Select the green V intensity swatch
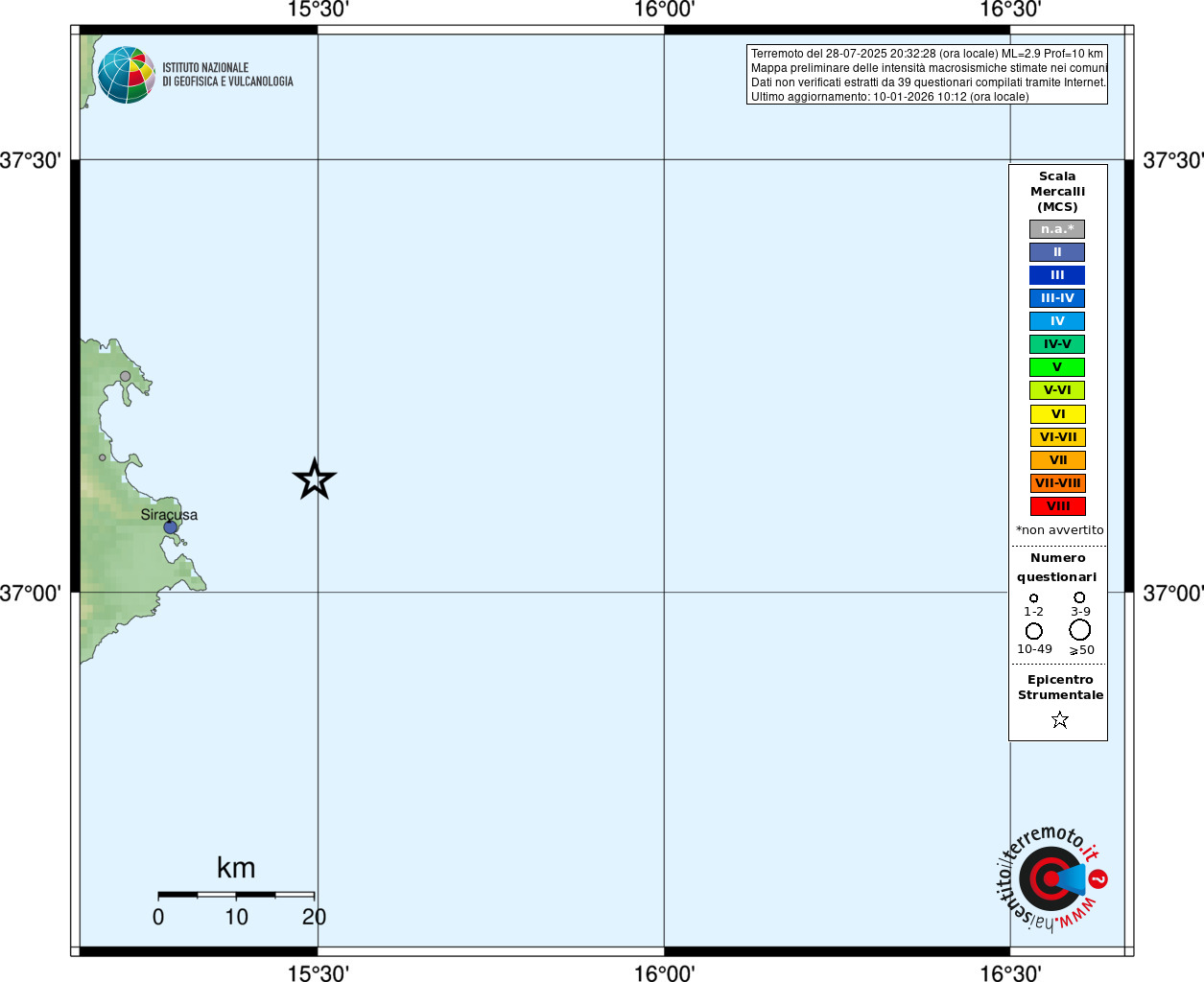This screenshot has height=982, width=1204. point(1057,367)
